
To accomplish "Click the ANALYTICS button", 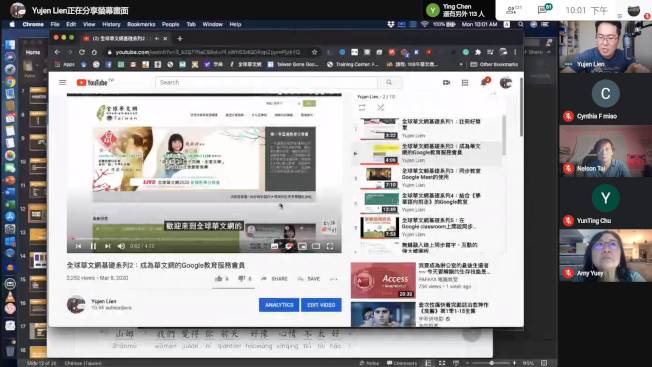I will (x=279, y=305).
